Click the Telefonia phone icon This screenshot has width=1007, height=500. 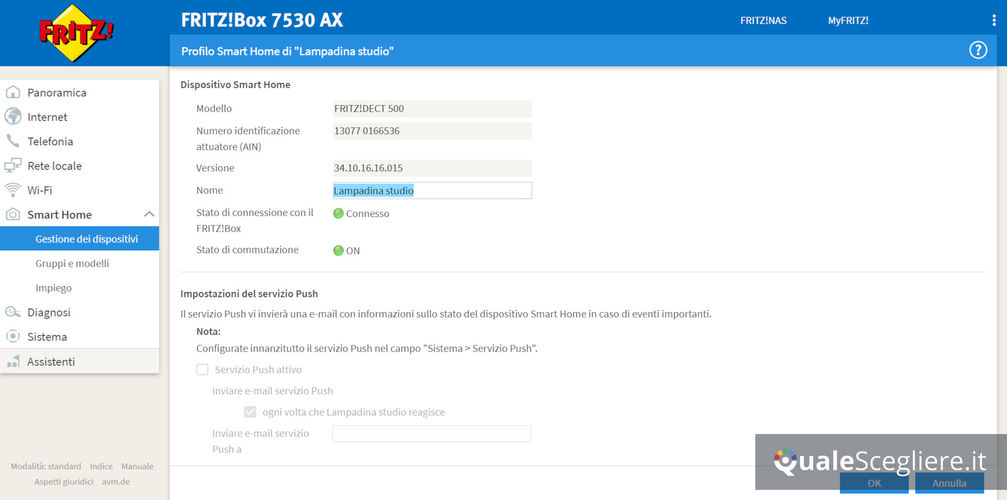(x=13, y=141)
